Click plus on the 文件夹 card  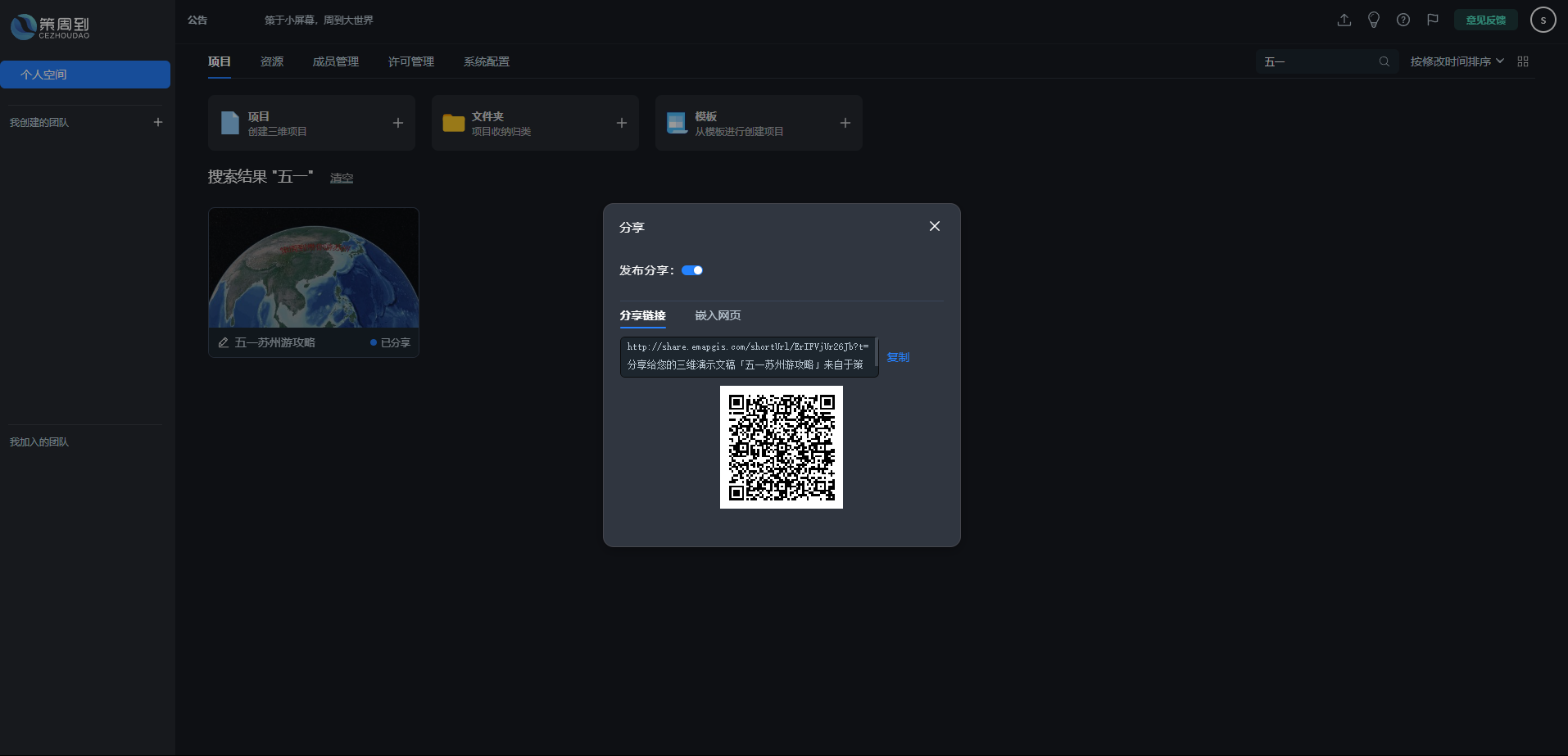622,123
